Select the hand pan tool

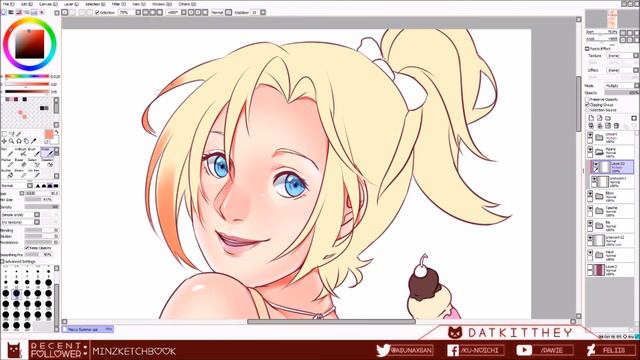coord(26,141)
